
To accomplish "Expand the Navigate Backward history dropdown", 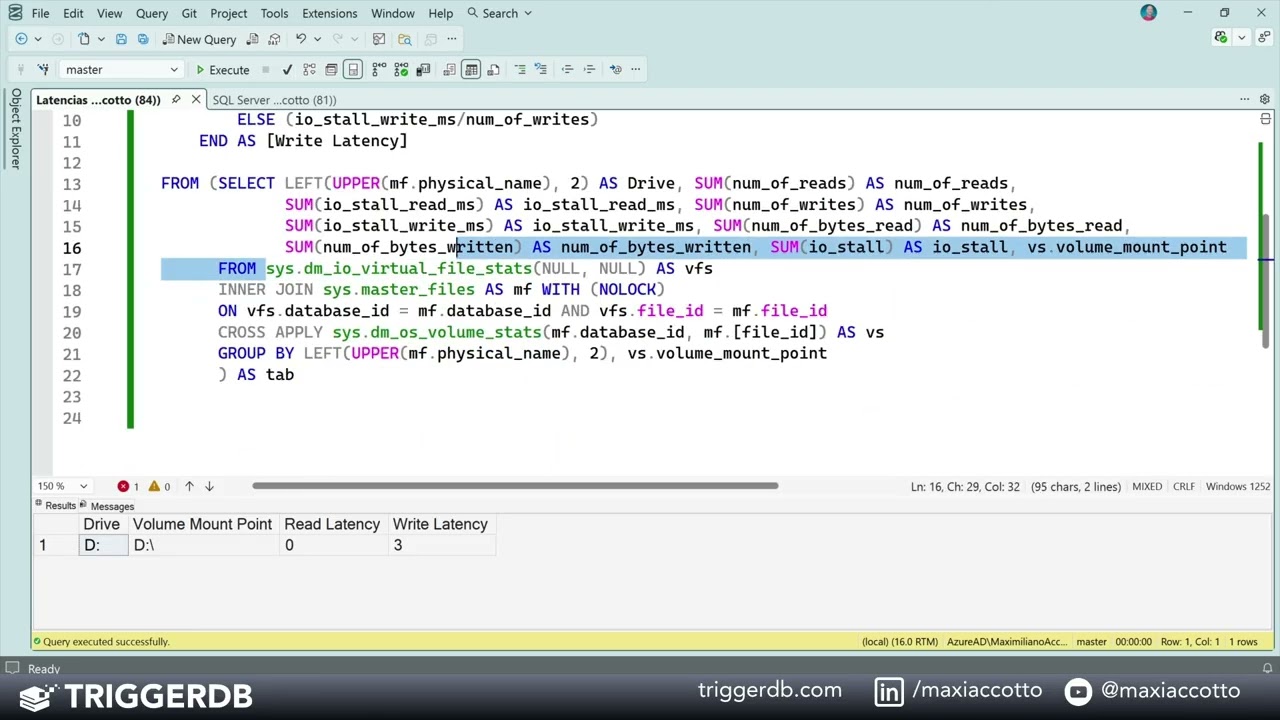I will coord(37,39).
